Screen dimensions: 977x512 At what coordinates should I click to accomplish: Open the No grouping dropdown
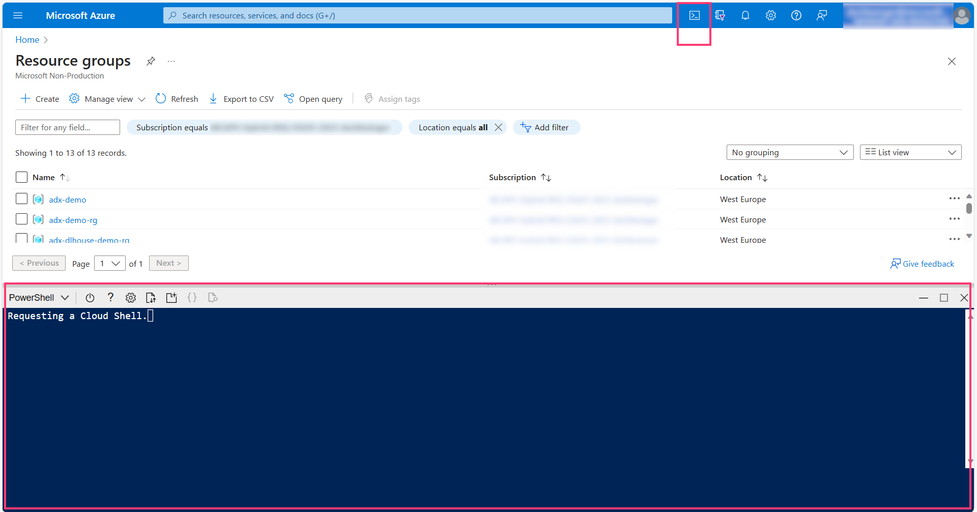(x=789, y=152)
